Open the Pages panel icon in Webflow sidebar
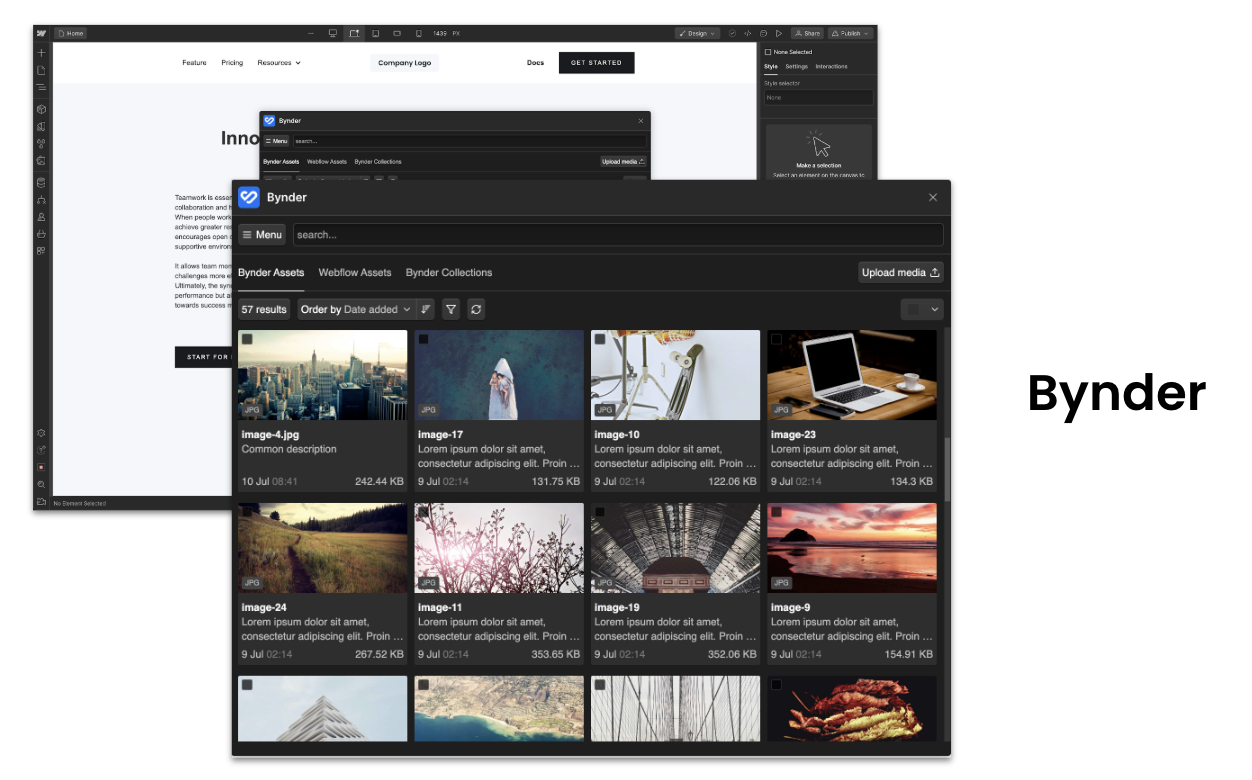The height and width of the screenshot is (780, 1252). pos(41,70)
